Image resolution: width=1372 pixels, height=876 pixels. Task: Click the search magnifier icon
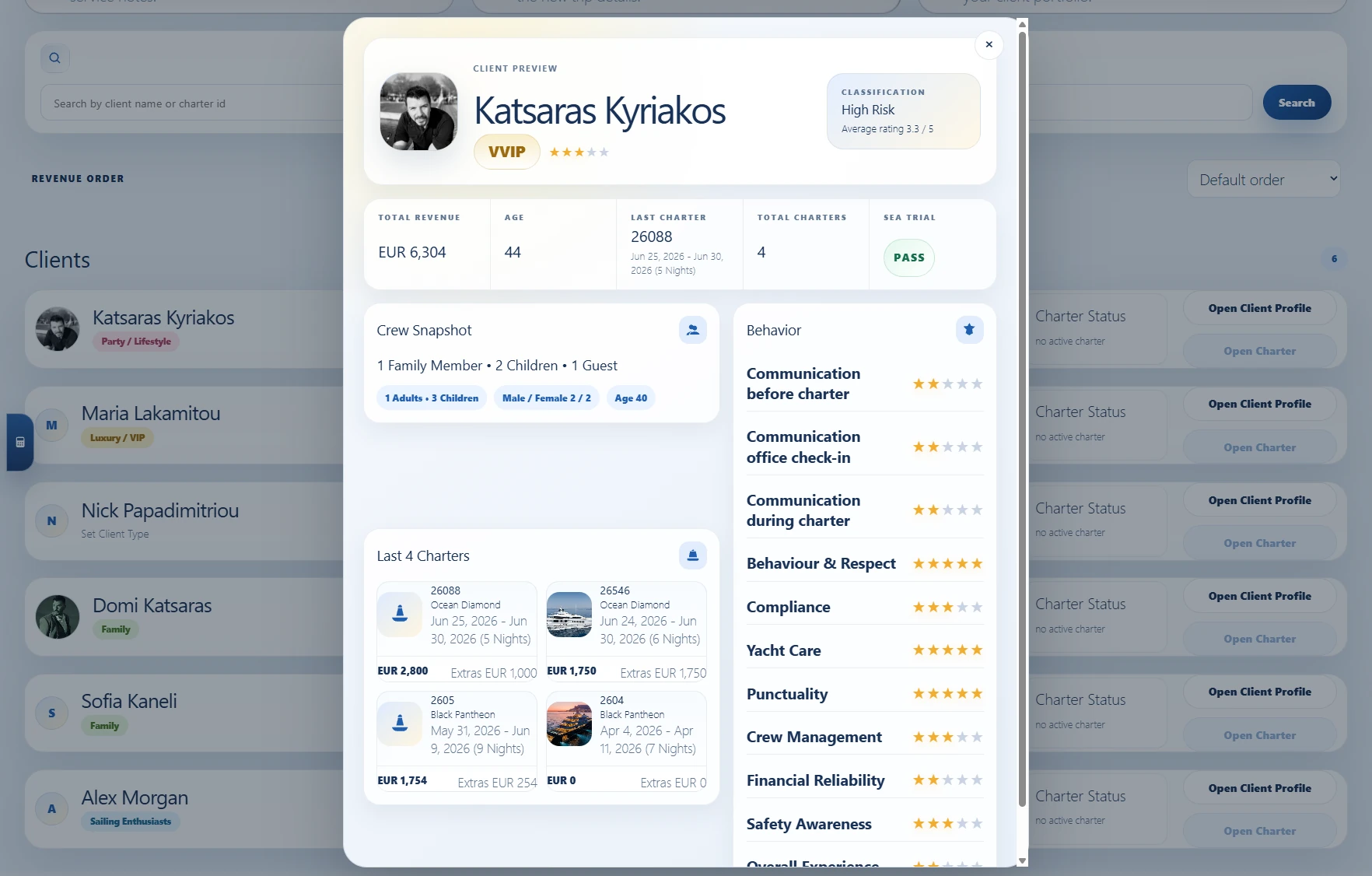(54, 58)
